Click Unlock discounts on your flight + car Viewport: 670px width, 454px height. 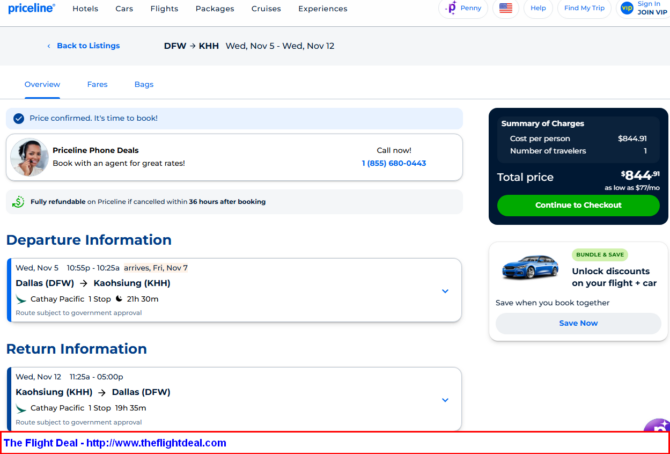tap(614, 277)
